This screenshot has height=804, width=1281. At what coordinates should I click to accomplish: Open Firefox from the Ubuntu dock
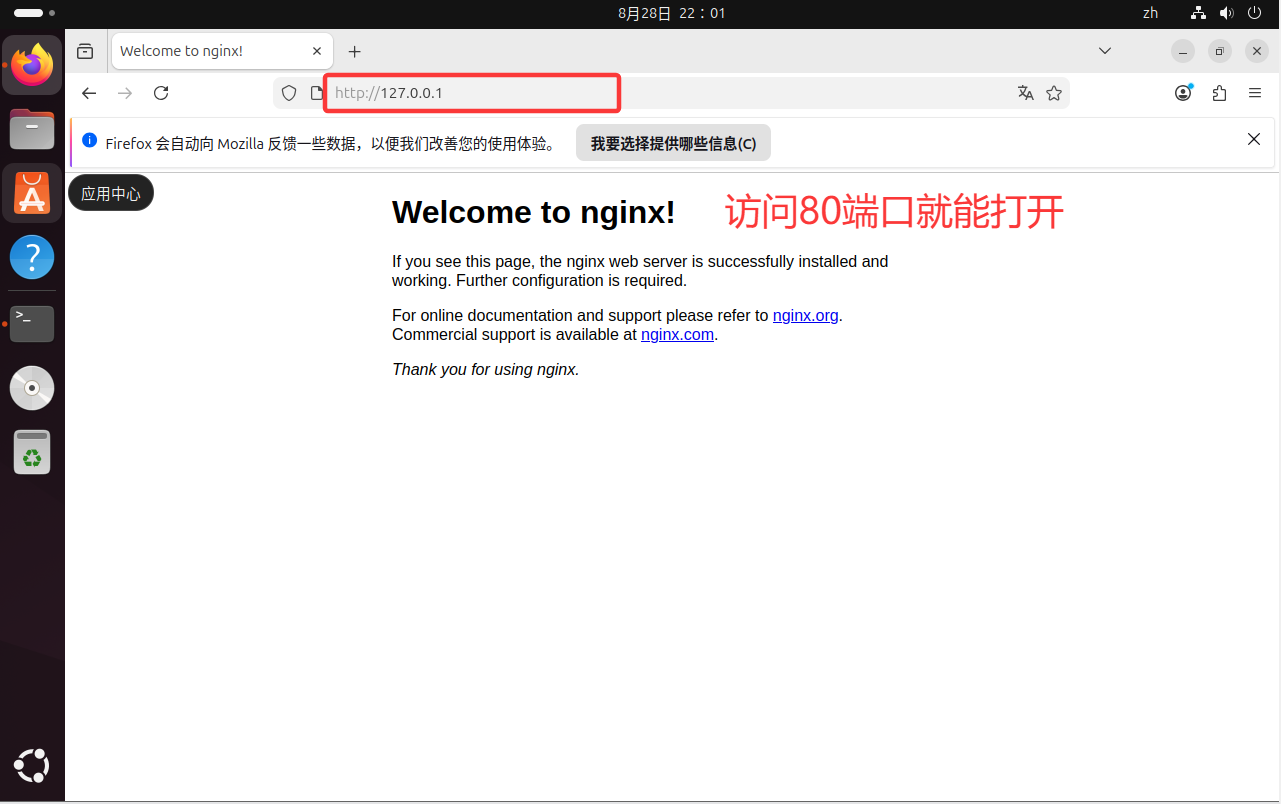[32, 65]
